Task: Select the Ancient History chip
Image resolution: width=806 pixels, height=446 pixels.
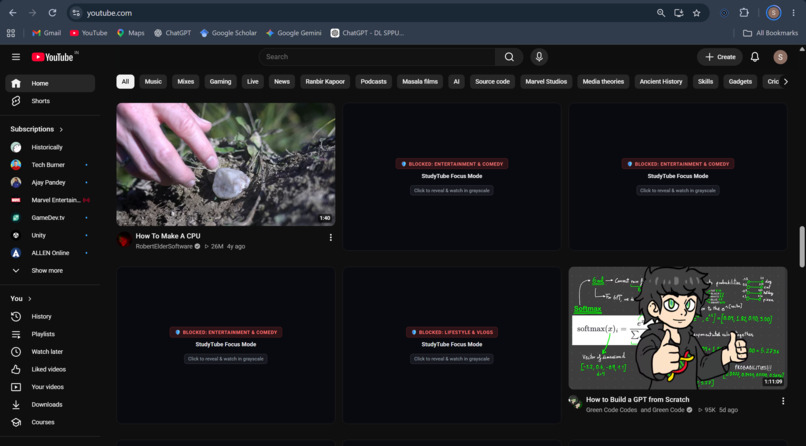Action: click(x=661, y=81)
